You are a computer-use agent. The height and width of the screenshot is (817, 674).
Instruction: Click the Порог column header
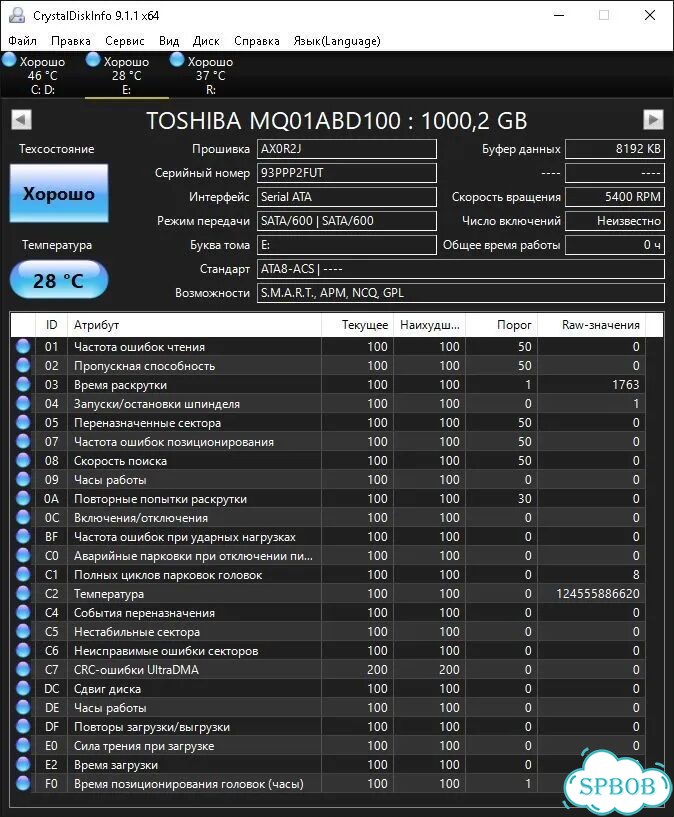(x=501, y=325)
